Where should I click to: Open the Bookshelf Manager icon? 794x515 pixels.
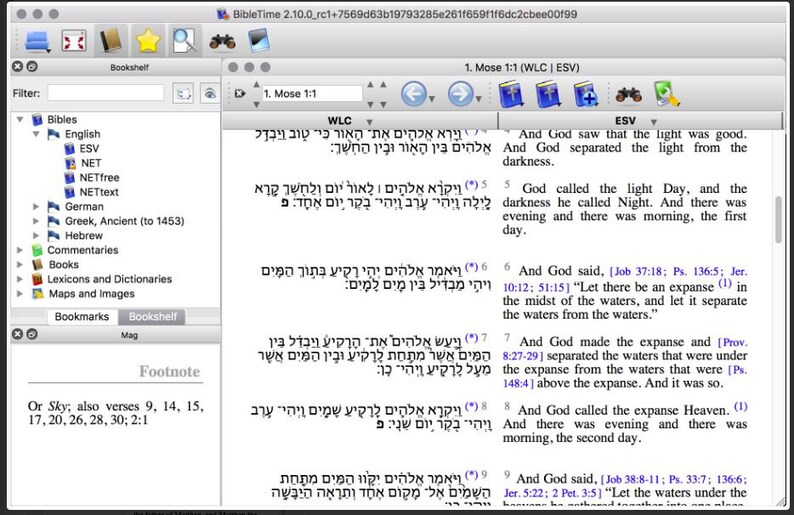point(258,41)
